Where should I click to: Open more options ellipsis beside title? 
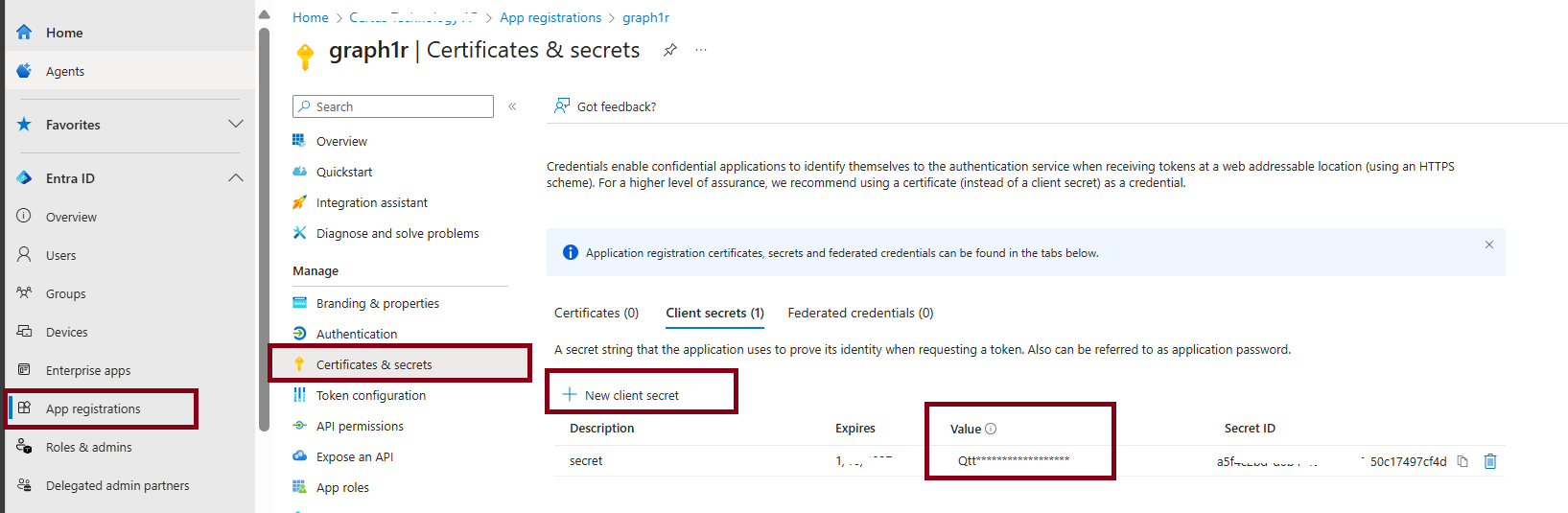point(701,50)
